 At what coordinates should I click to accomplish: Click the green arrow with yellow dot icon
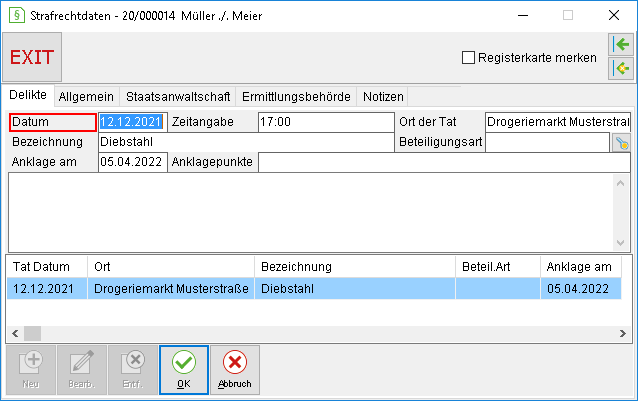tap(621, 68)
